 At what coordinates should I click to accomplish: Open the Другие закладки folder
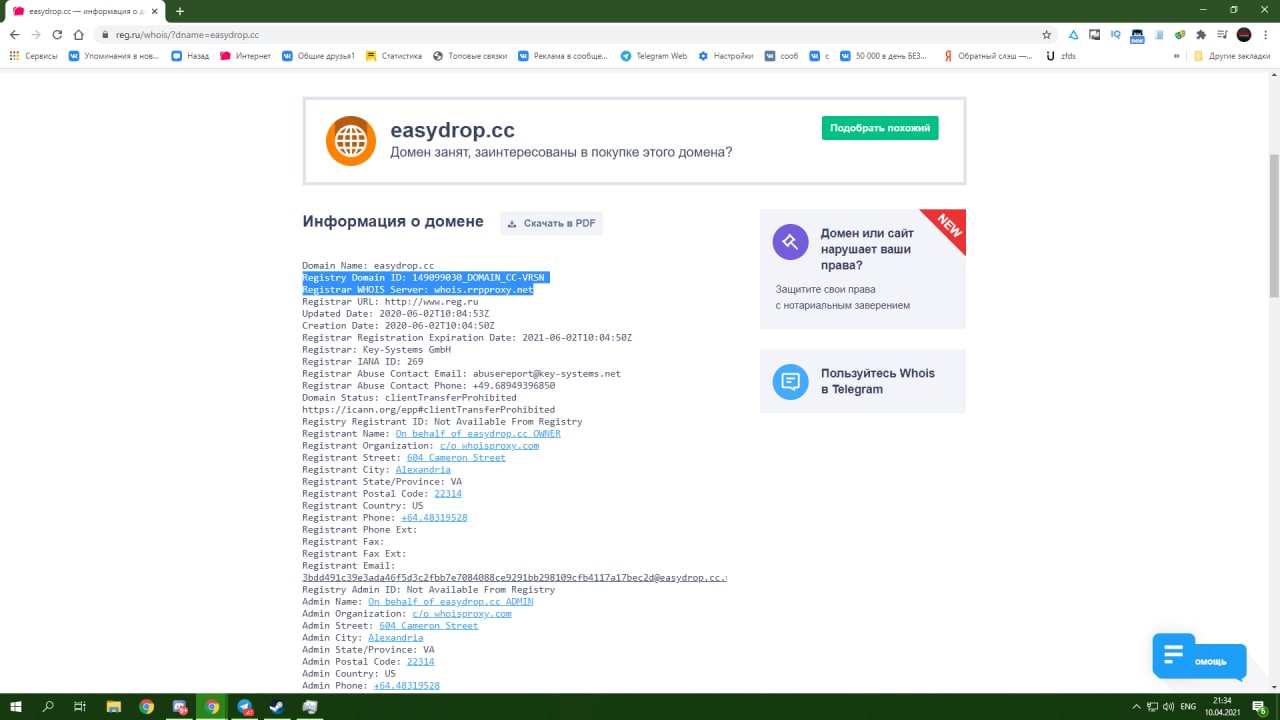pyautogui.click(x=1232, y=56)
